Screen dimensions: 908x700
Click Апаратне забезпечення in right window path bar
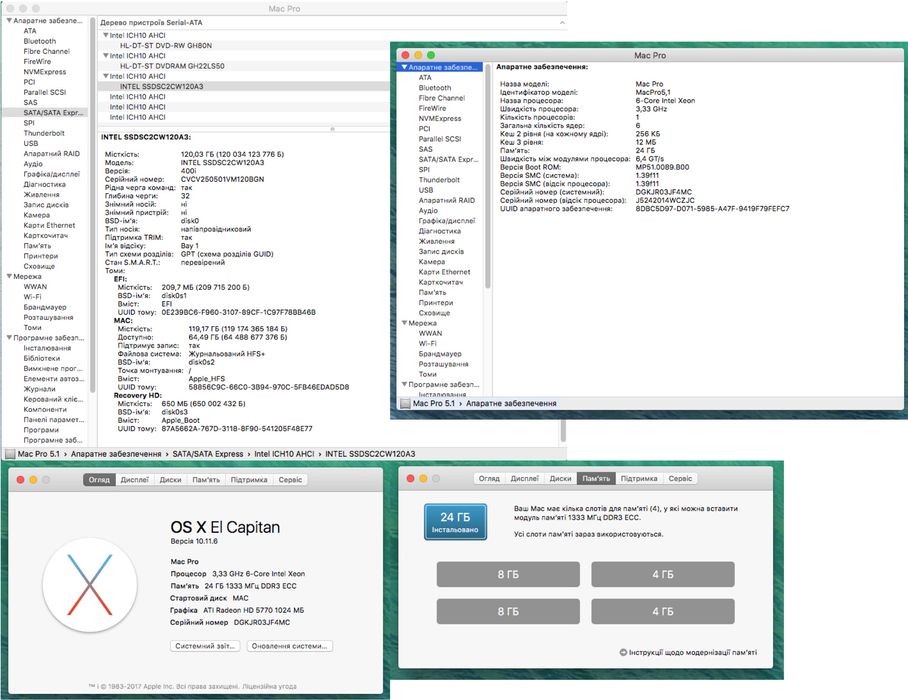[x=511, y=404]
